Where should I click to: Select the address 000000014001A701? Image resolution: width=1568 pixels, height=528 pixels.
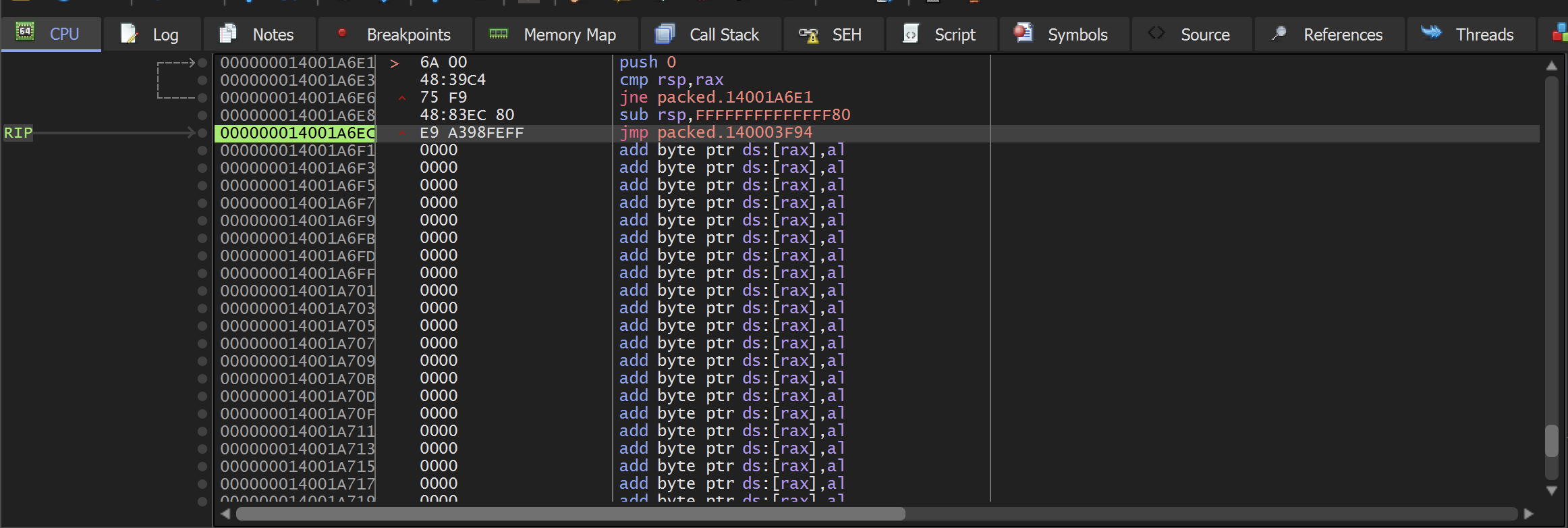pyautogui.click(x=298, y=291)
